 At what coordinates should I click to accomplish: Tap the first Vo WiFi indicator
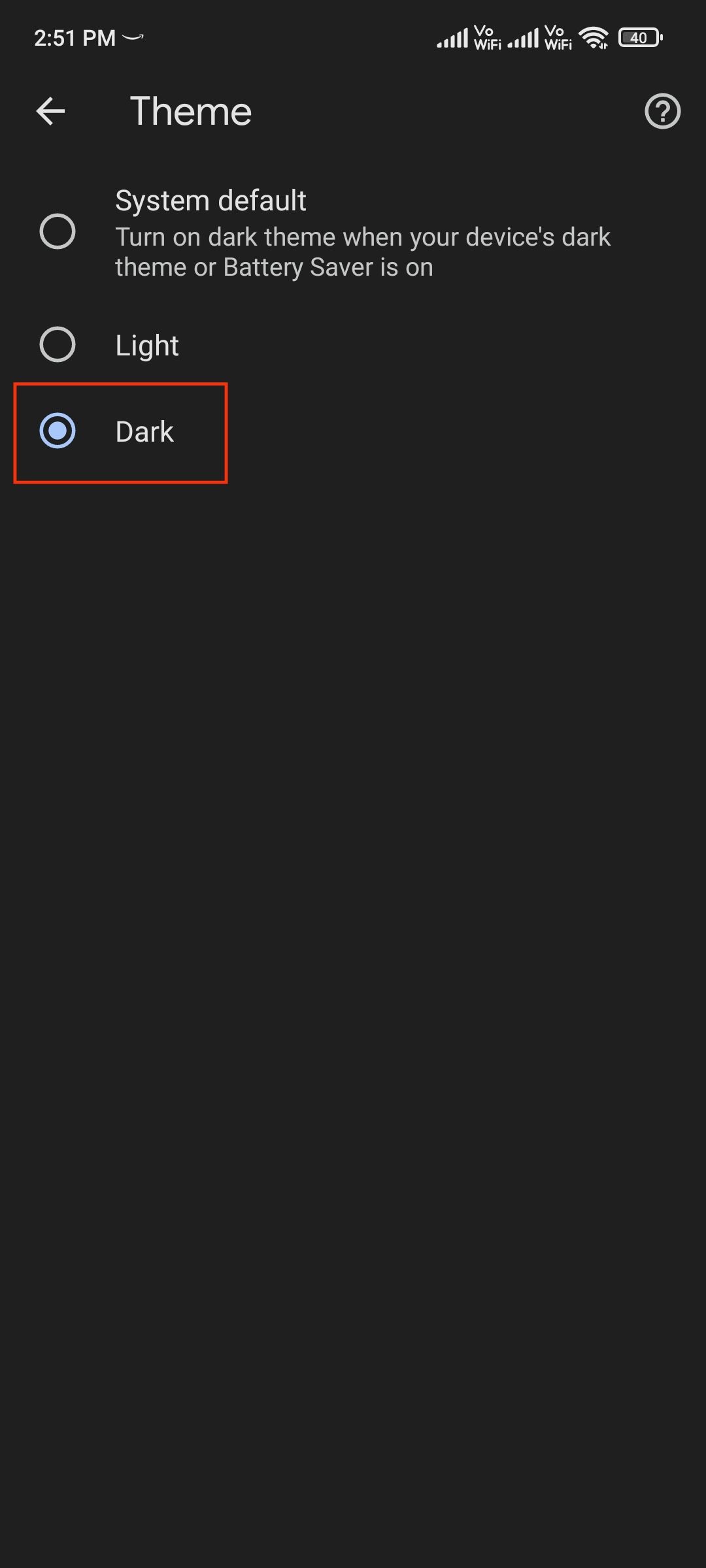tap(488, 38)
